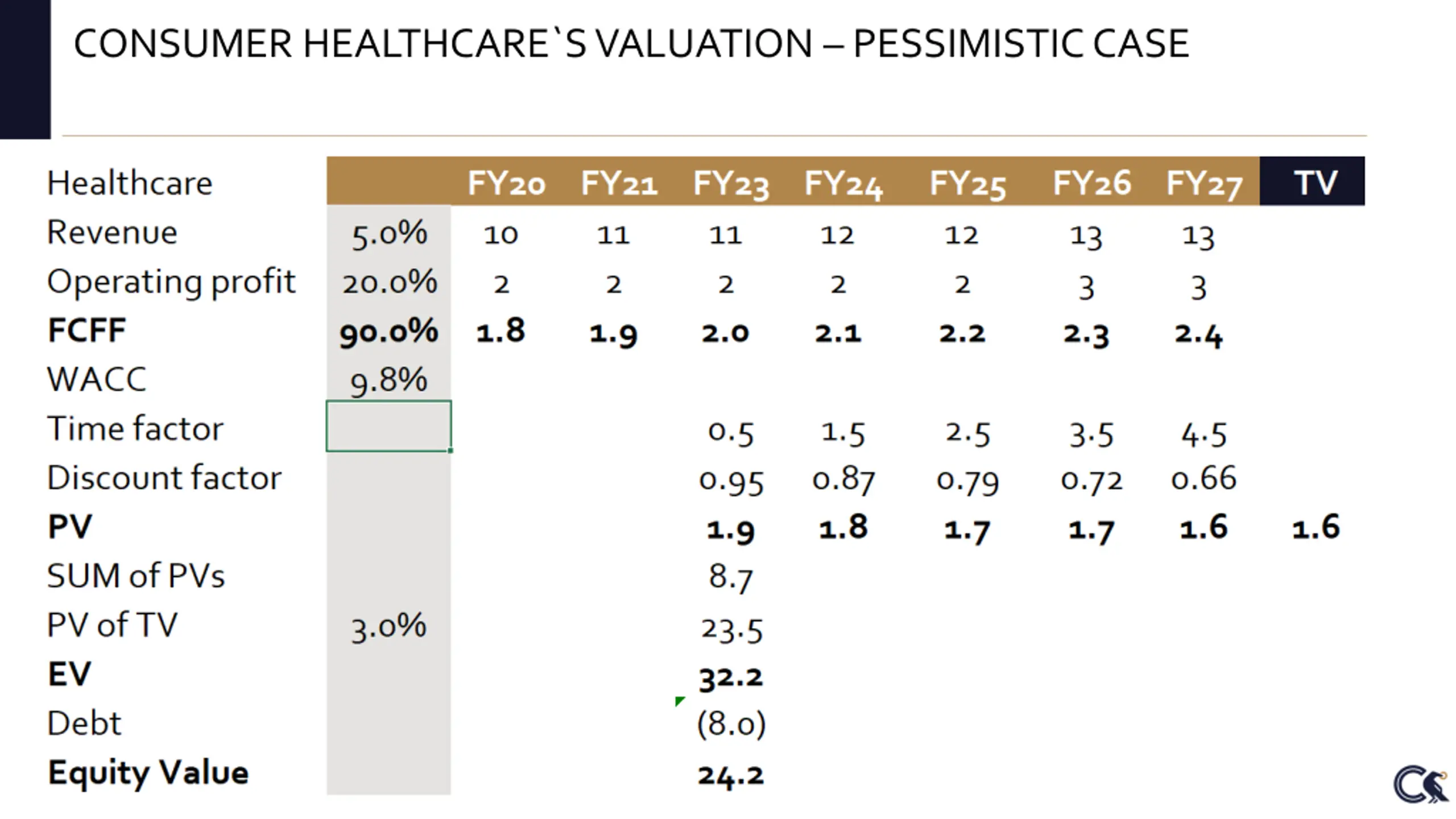Image resolution: width=1456 pixels, height=819 pixels.
Task: Select the 5.0% revenue growth cell
Action: tap(389, 233)
